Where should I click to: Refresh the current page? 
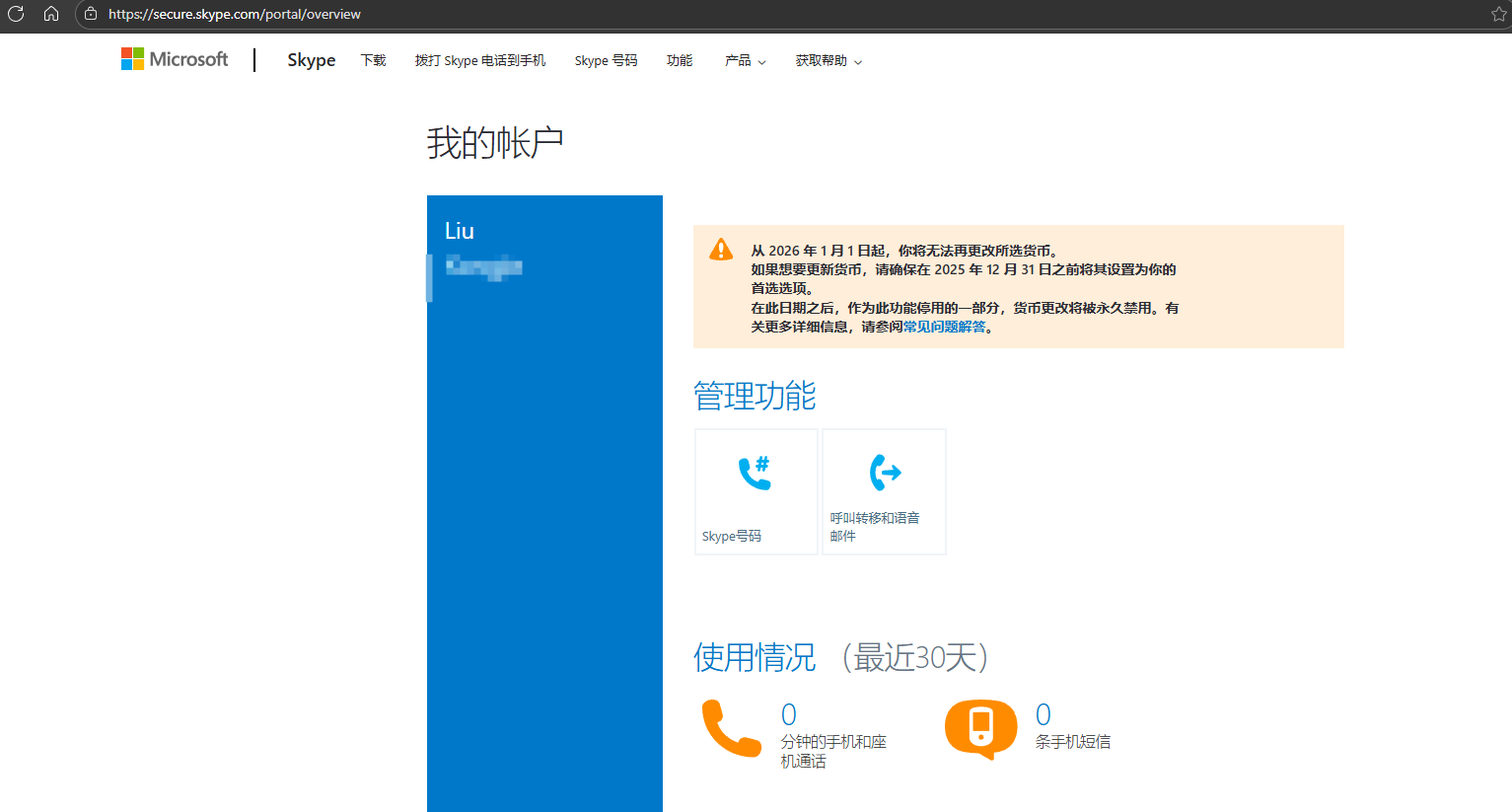[15, 14]
